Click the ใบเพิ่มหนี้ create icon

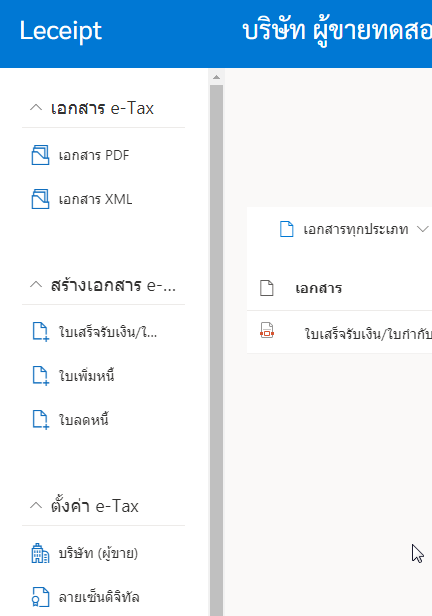click(x=40, y=376)
